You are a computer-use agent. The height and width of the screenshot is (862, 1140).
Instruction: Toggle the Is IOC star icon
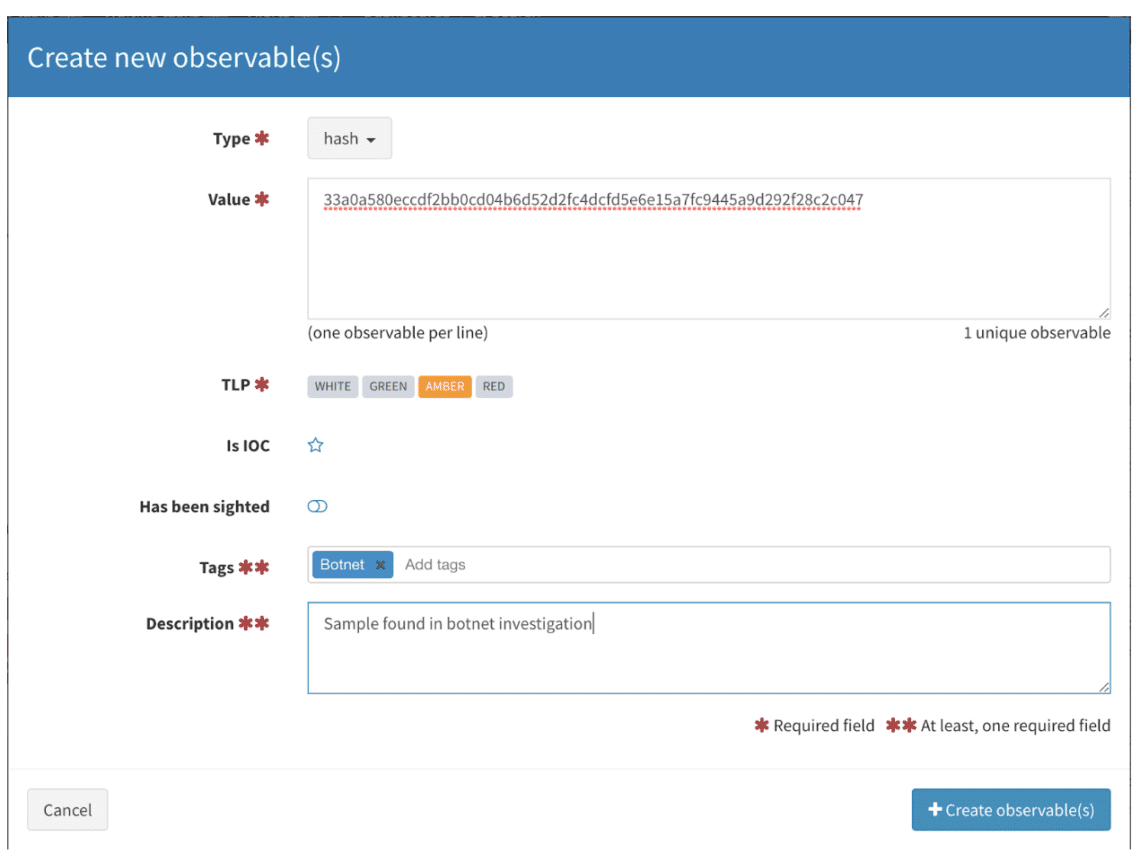(316, 445)
